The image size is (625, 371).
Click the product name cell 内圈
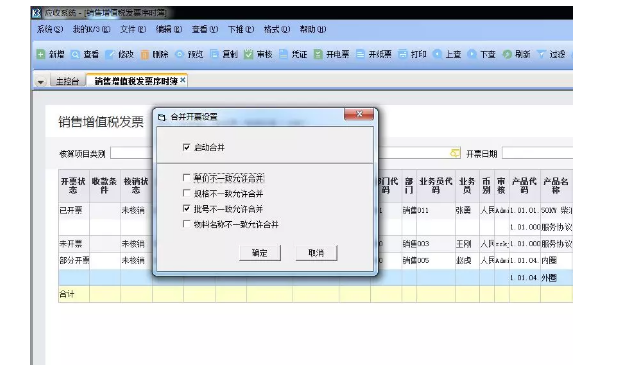(x=556, y=261)
